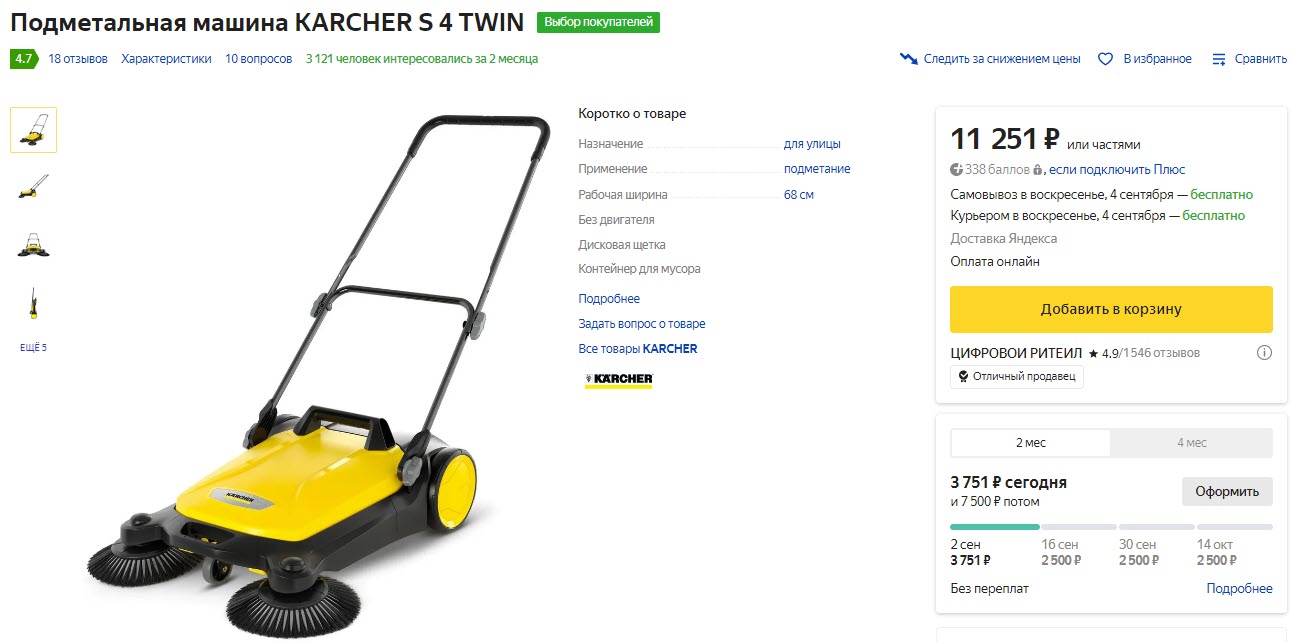The width and height of the screenshot is (1291, 642).
Task: Click the Отличный продавец badge
Action: (x=1016, y=377)
